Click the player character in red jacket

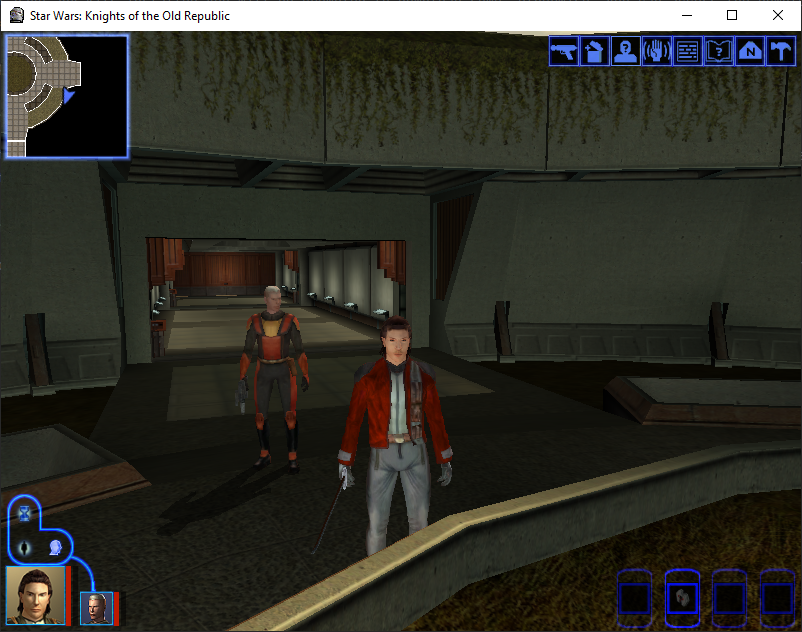(x=395, y=435)
